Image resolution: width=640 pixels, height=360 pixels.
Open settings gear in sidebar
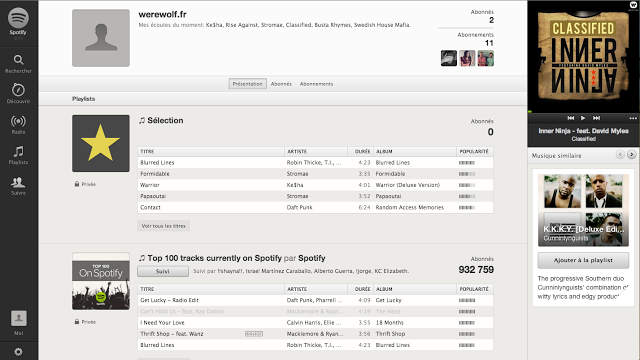(18, 351)
